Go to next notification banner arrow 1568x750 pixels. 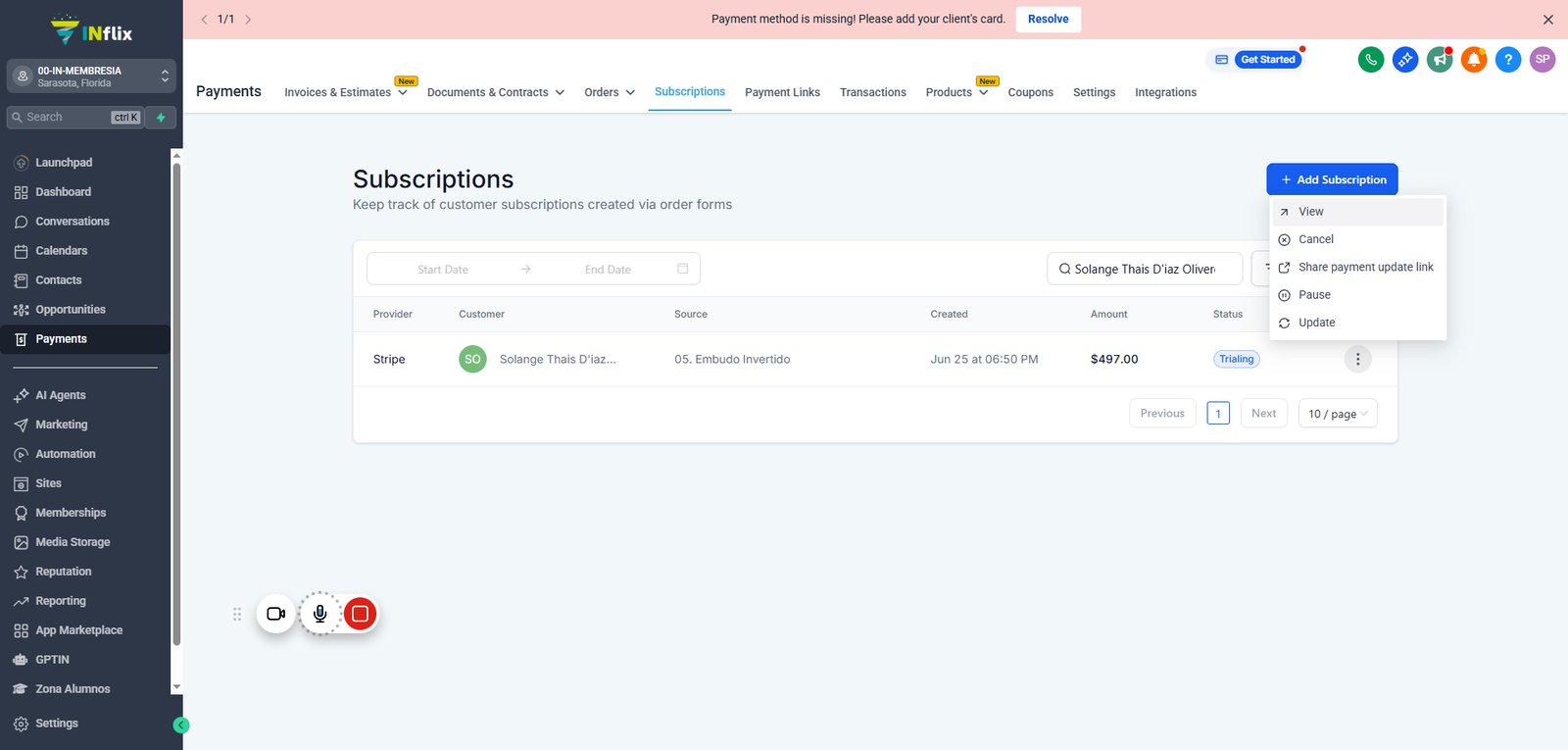click(248, 20)
